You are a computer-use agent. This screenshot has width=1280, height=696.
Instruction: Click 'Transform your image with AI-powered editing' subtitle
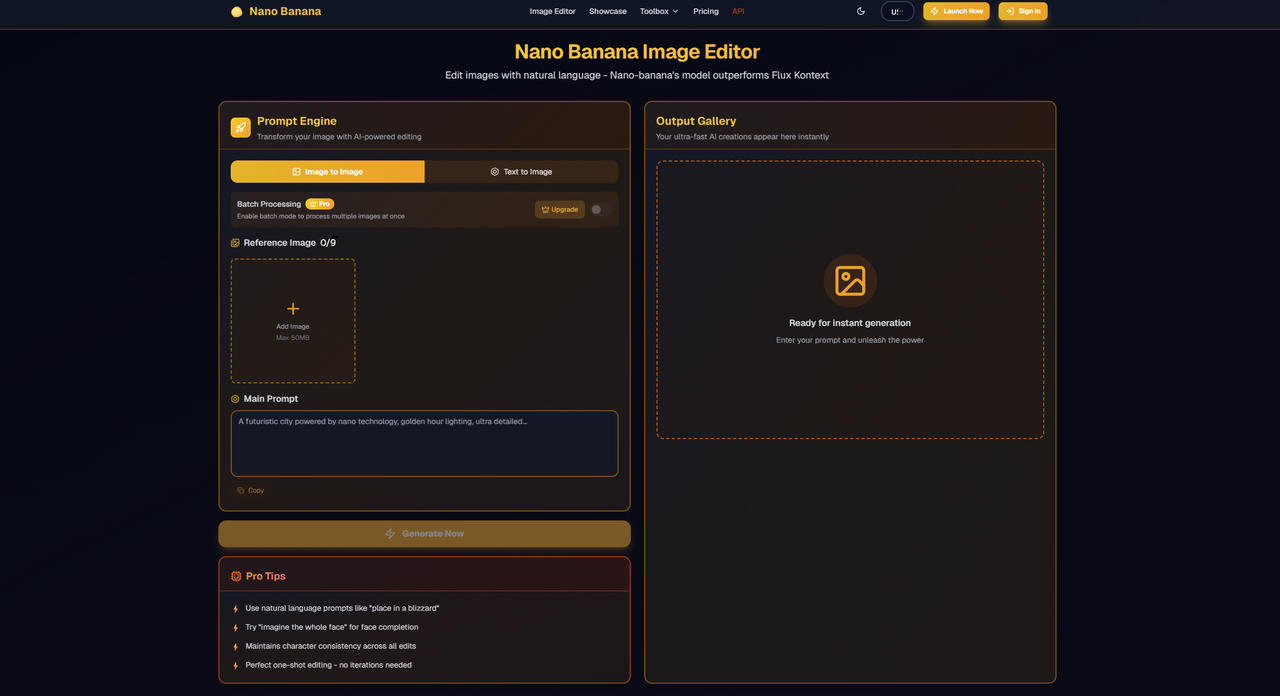coord(339,137)
